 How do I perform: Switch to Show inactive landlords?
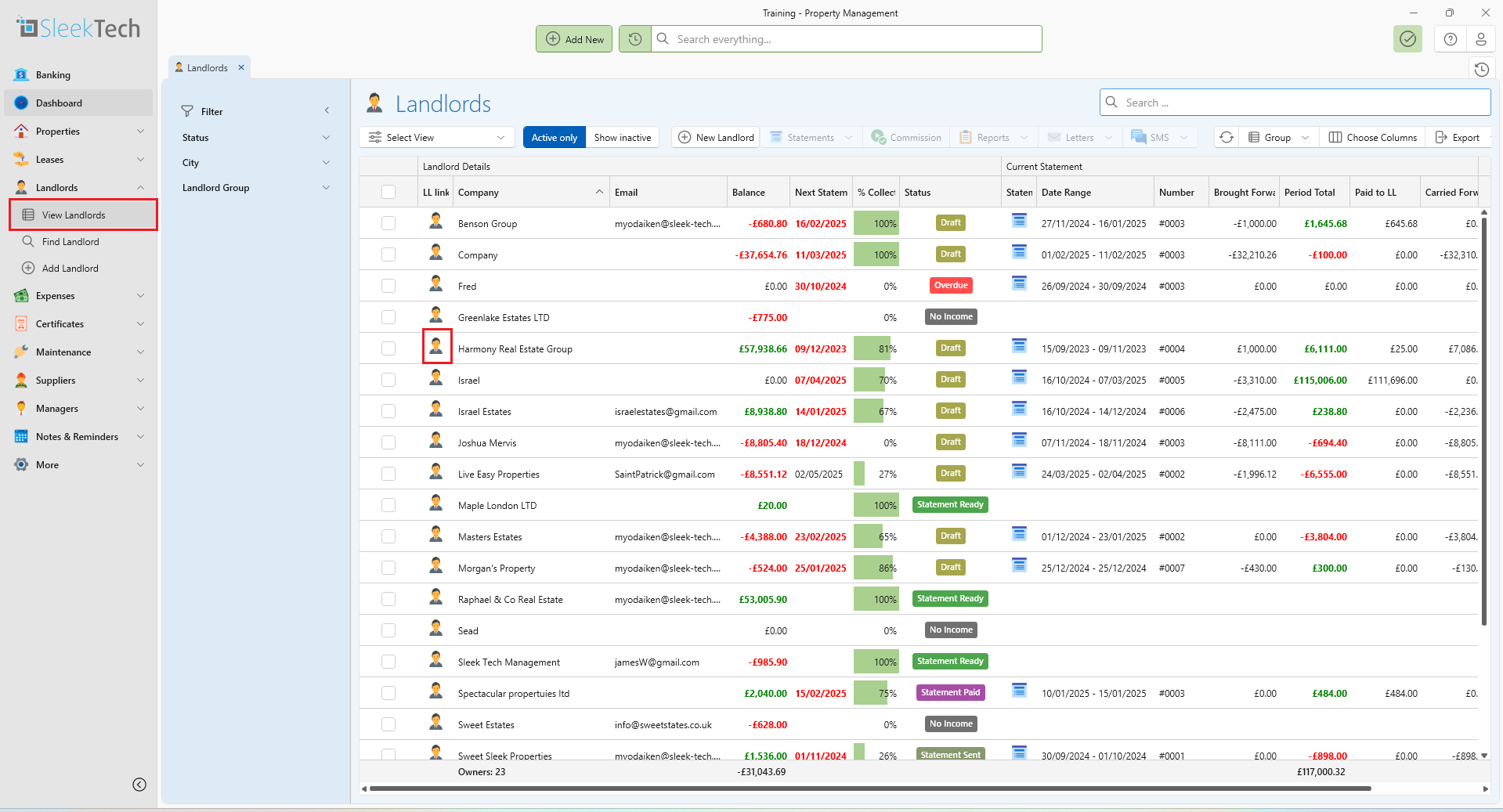point(622,137)
